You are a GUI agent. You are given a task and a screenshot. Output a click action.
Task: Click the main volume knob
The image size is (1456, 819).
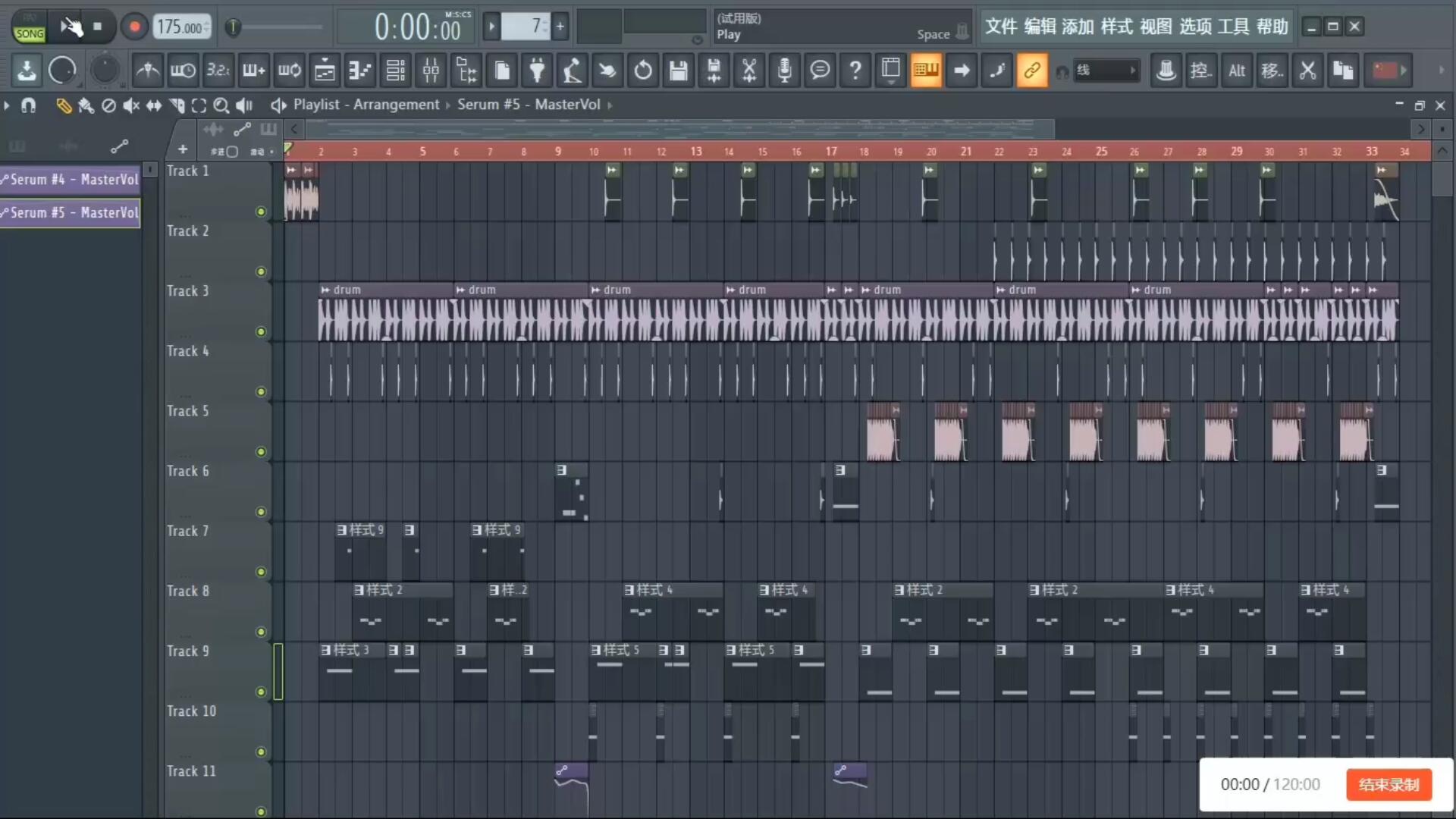(x=62, y=71)
